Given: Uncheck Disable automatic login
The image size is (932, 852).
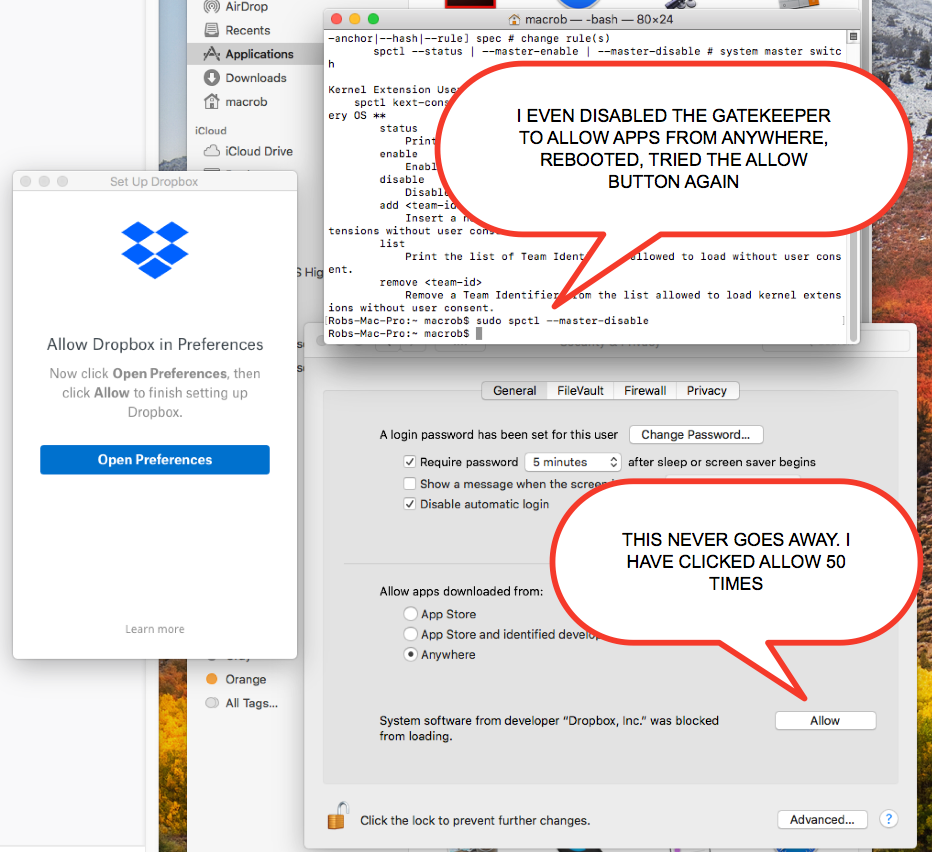Looking at the screenshot, I should tap(410, 504).
